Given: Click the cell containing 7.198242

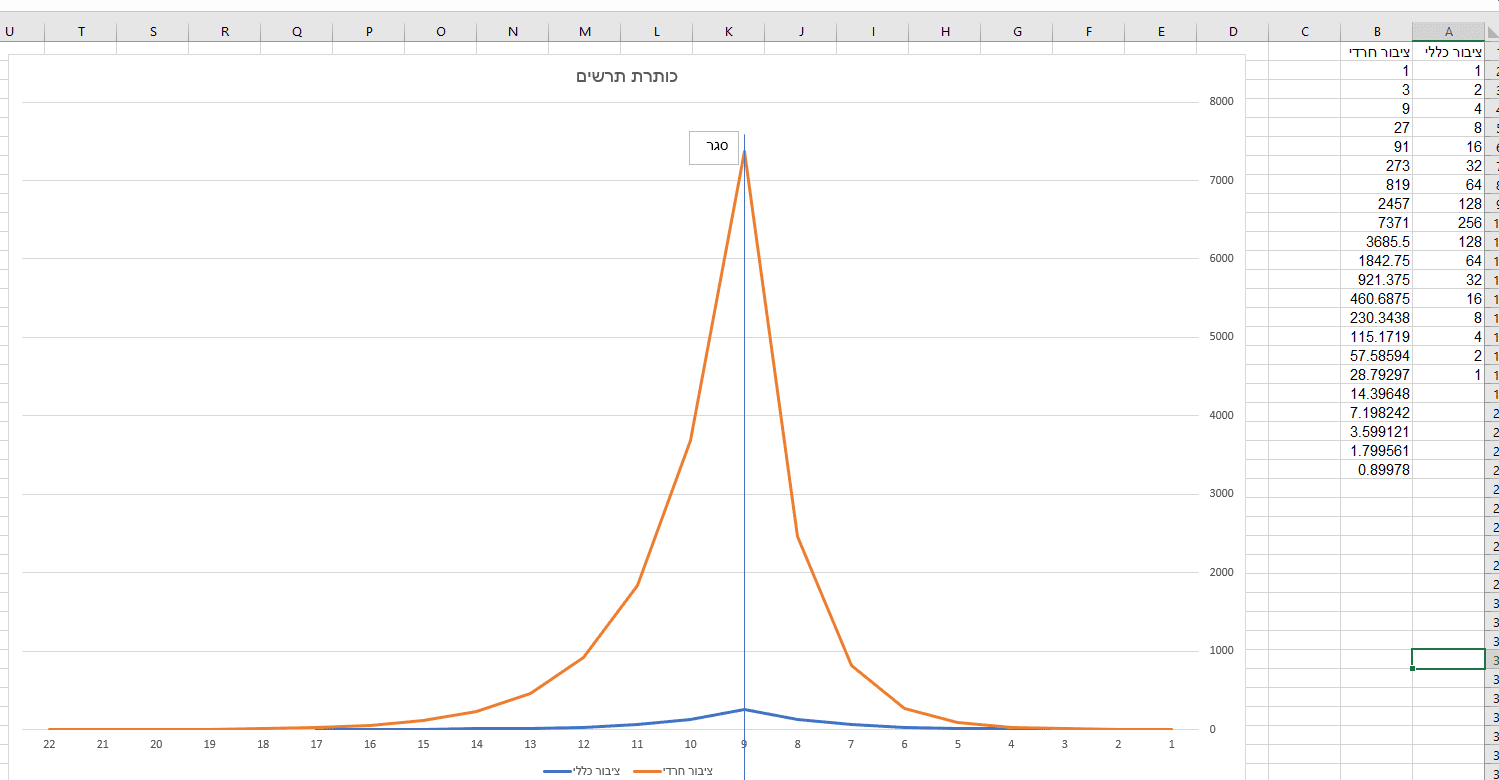Looking at the screenshot, I should (1377, 413).
